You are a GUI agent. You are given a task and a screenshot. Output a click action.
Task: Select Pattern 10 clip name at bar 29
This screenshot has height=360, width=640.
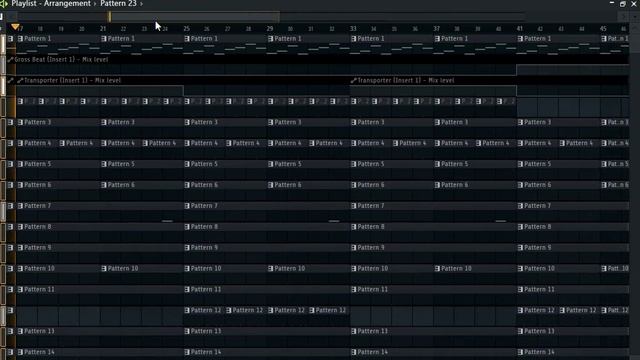pos(289,269)
